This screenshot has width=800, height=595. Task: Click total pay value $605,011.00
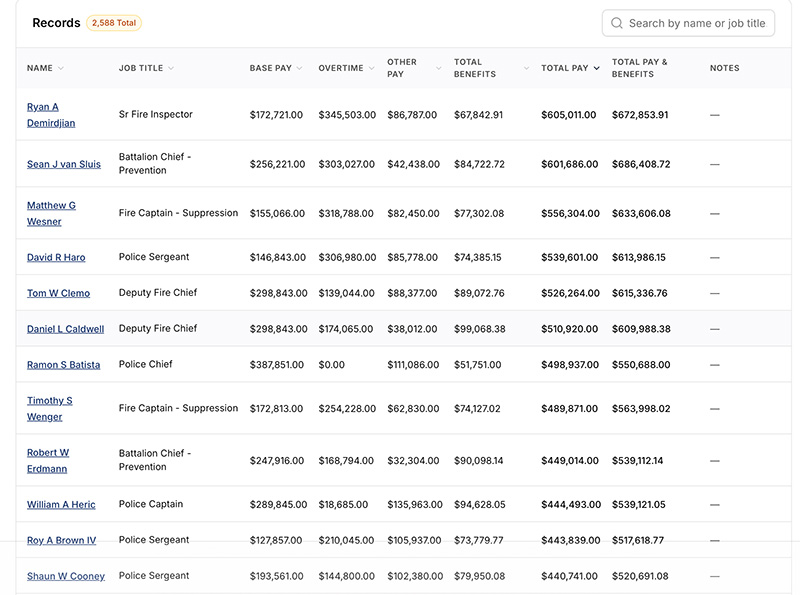(x=568, y=115)
